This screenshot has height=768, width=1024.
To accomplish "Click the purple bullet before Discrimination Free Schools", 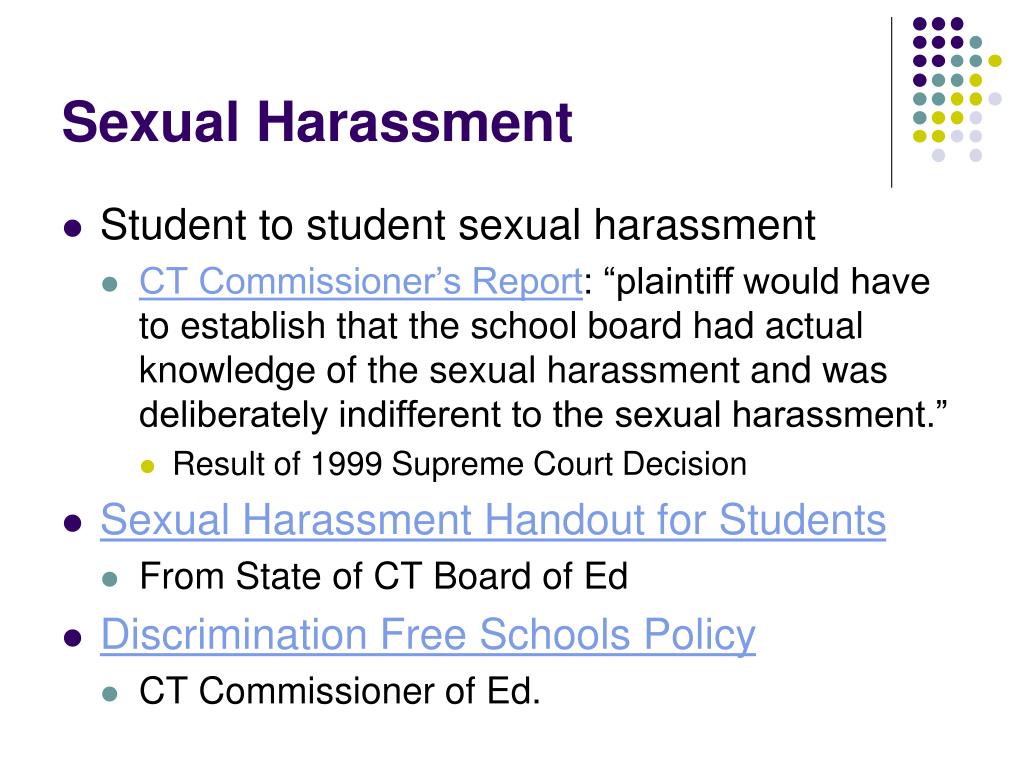I will click(72, 637).
